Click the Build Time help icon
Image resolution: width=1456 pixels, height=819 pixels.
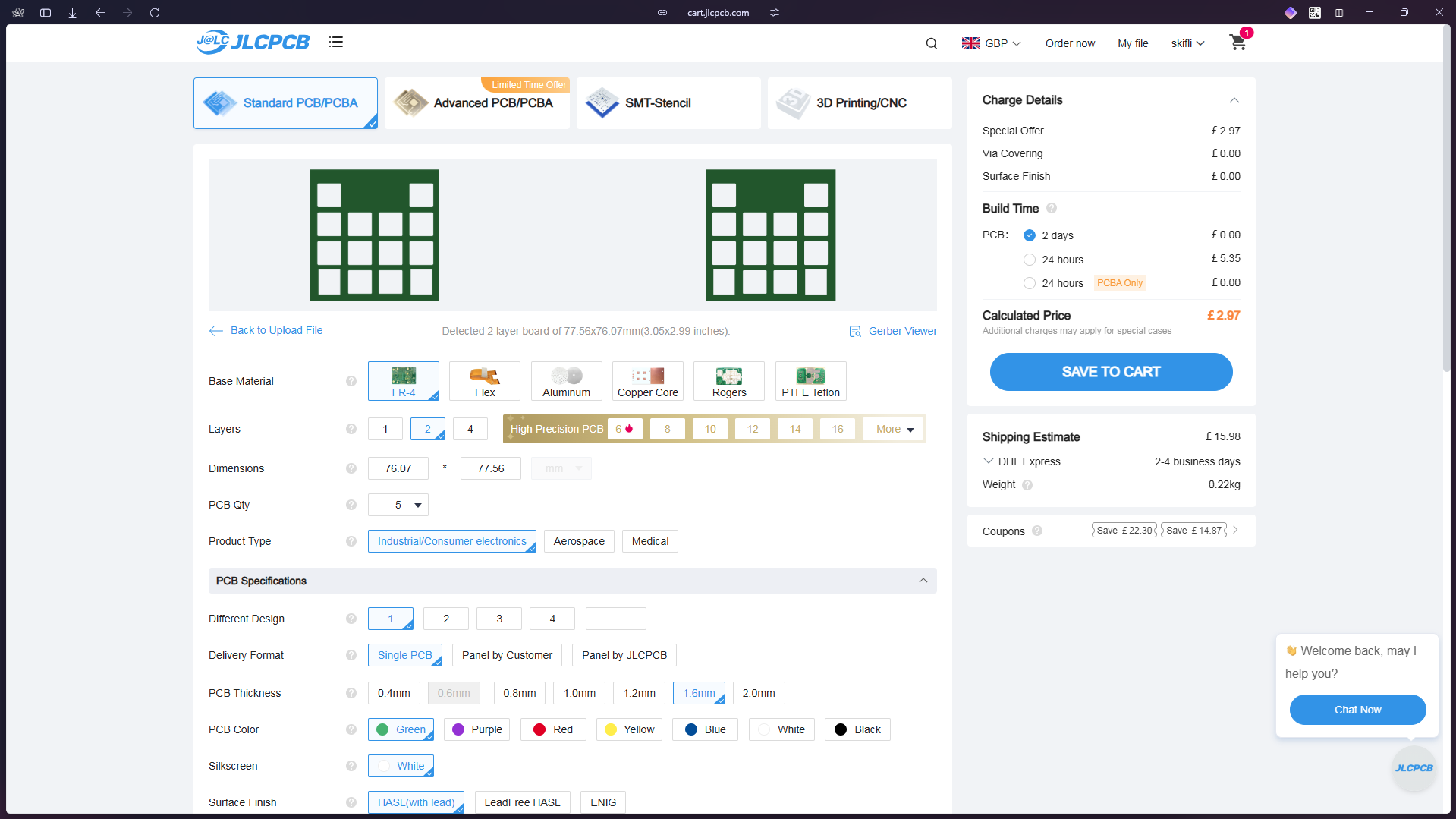(x=1052, y=209)
